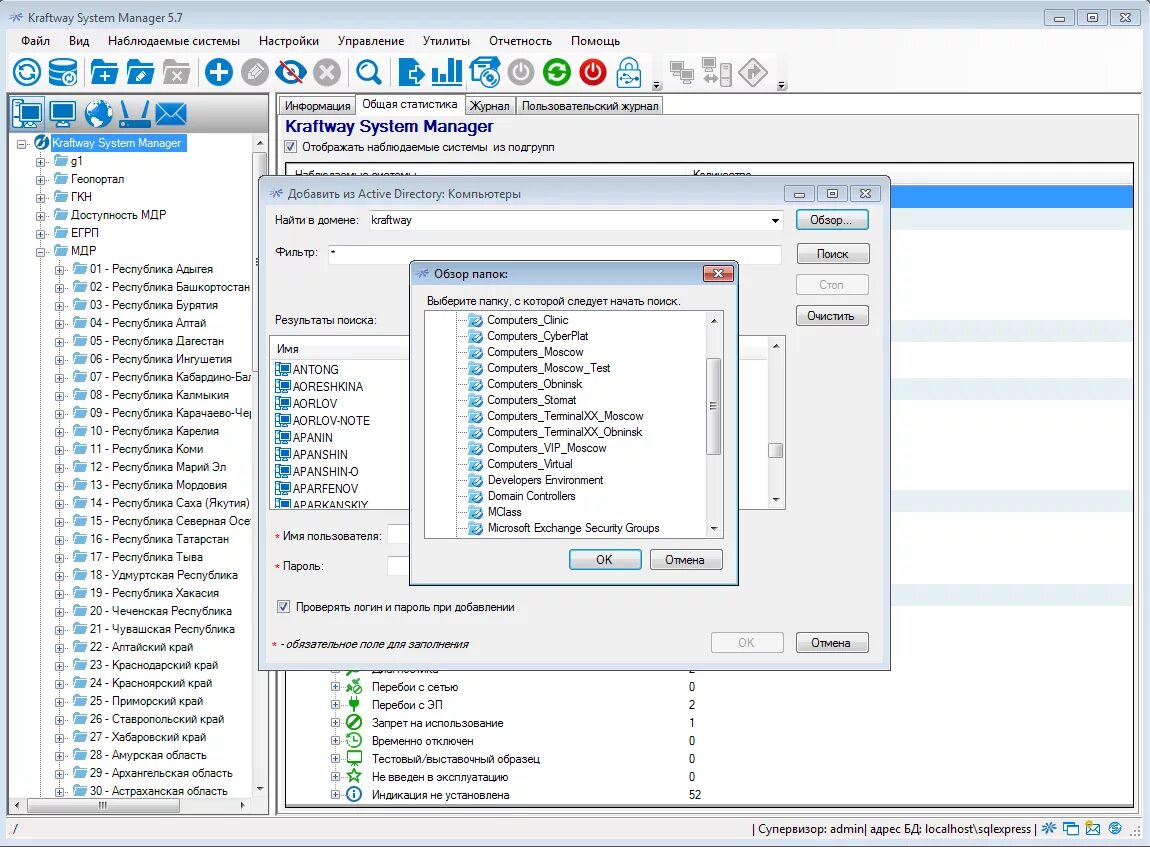Select the computers view sidebar icon
This screenshot has width=1150, height=847.
27,113
